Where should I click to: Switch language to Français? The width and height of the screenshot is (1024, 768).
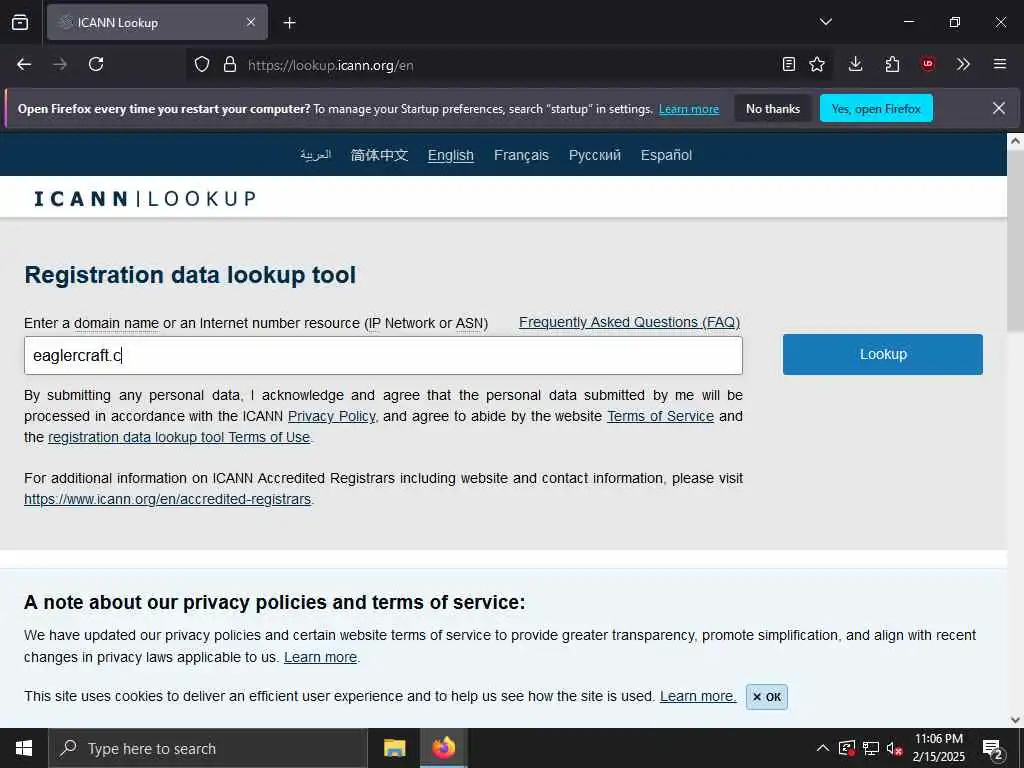(521, 155)
